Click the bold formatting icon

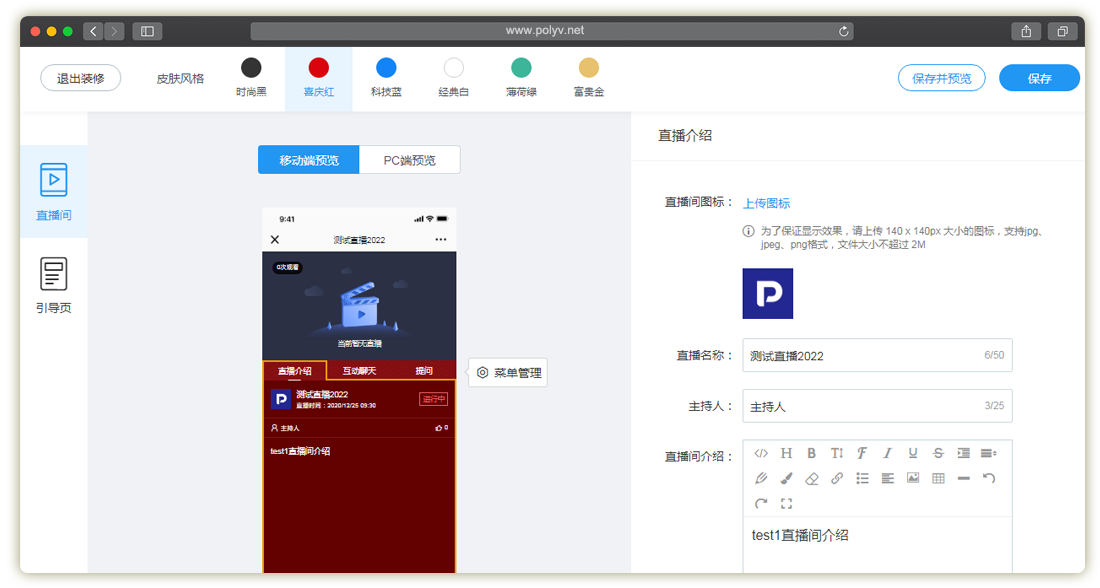[x=811, y=453]
